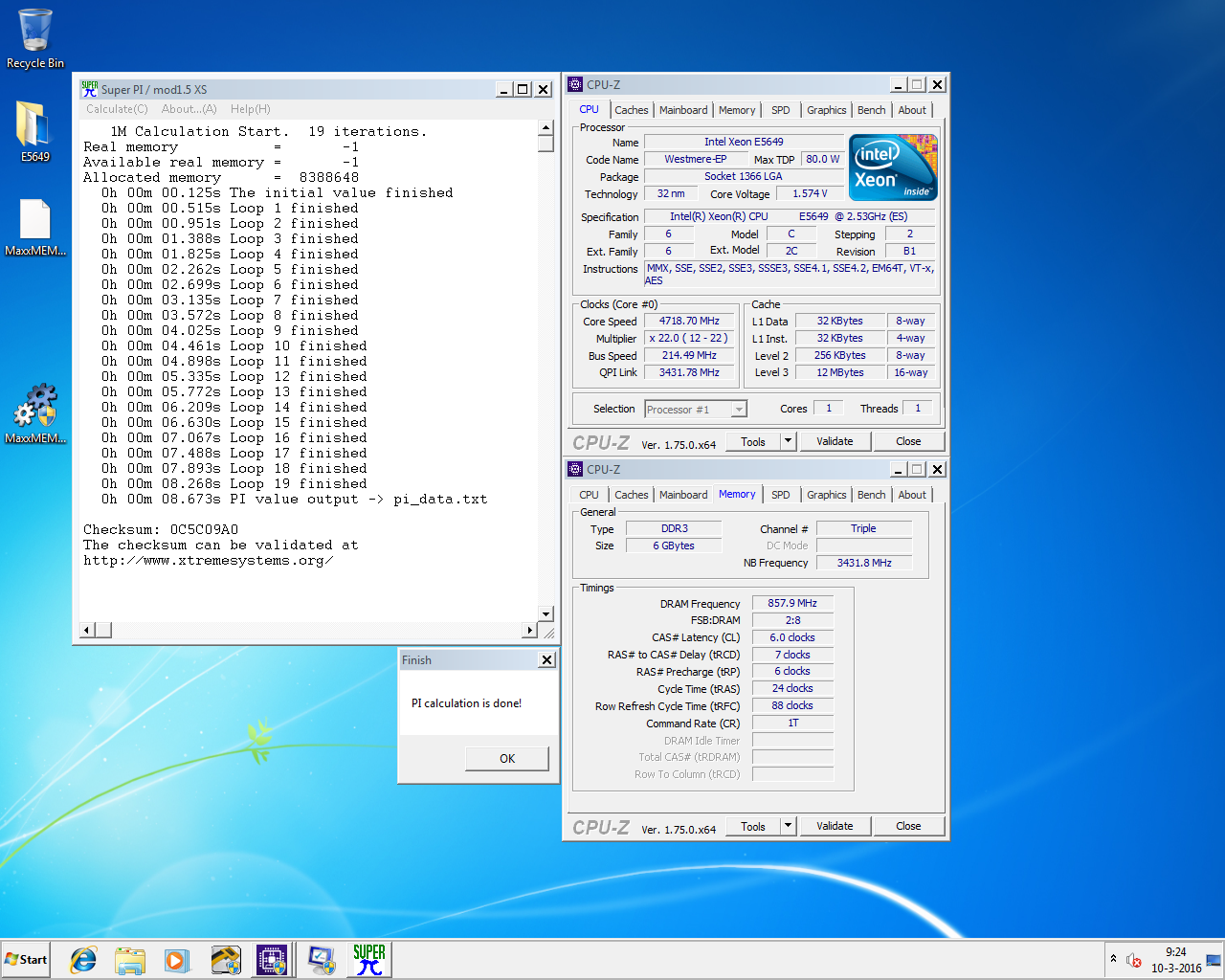Open the Start menu
The image size is (1225, 980).
pyautogui.click(x=27, y=960)
